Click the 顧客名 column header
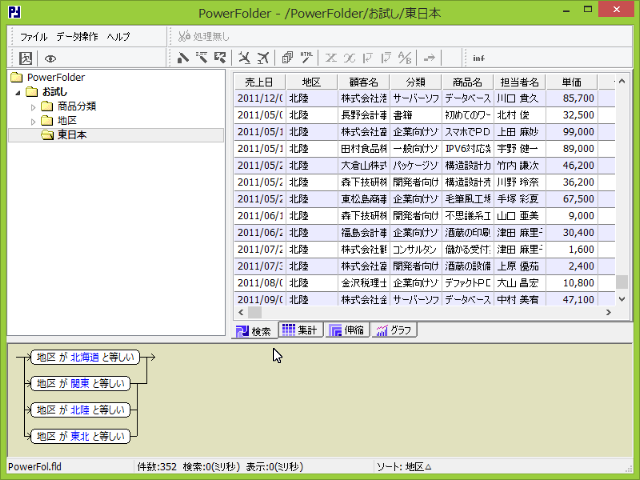Viewport: 640px width, 480px height. click(363, 82)
